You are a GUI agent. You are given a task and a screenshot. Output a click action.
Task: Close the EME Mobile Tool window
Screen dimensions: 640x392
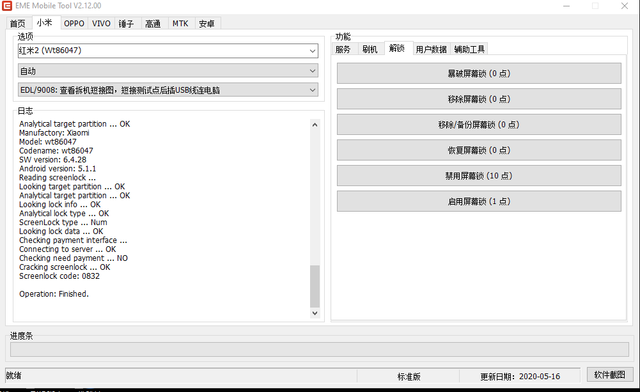tap(624, 6)
